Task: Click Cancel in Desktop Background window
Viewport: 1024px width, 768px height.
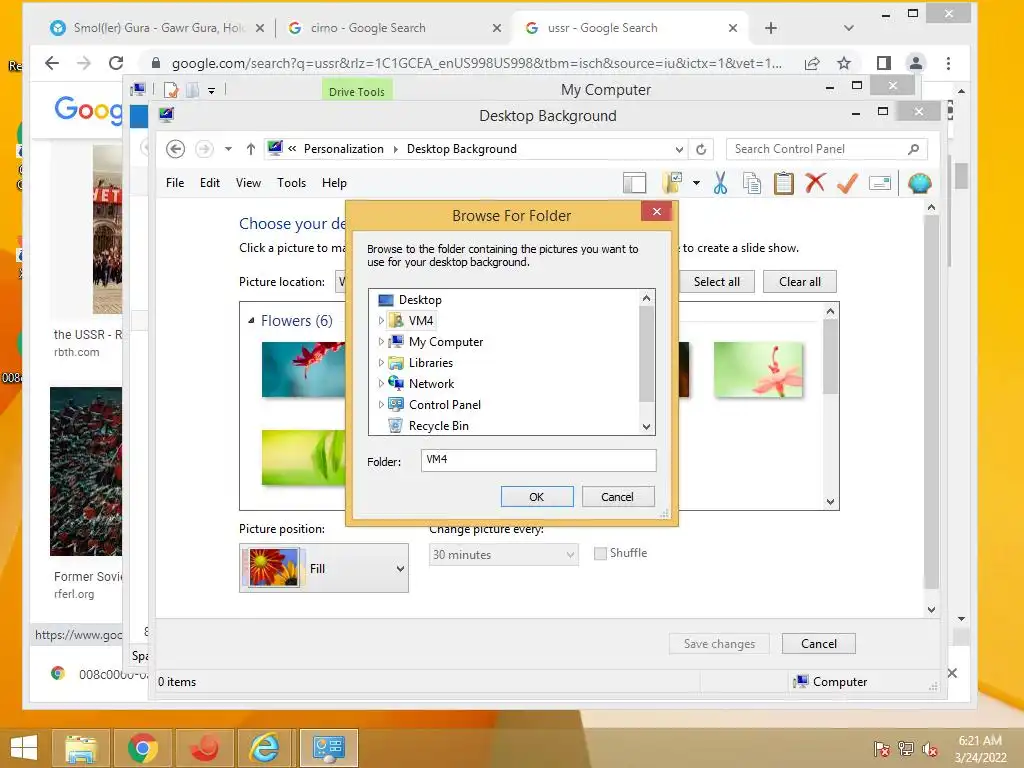Action: pyautogui.click(x=818, y=644)
